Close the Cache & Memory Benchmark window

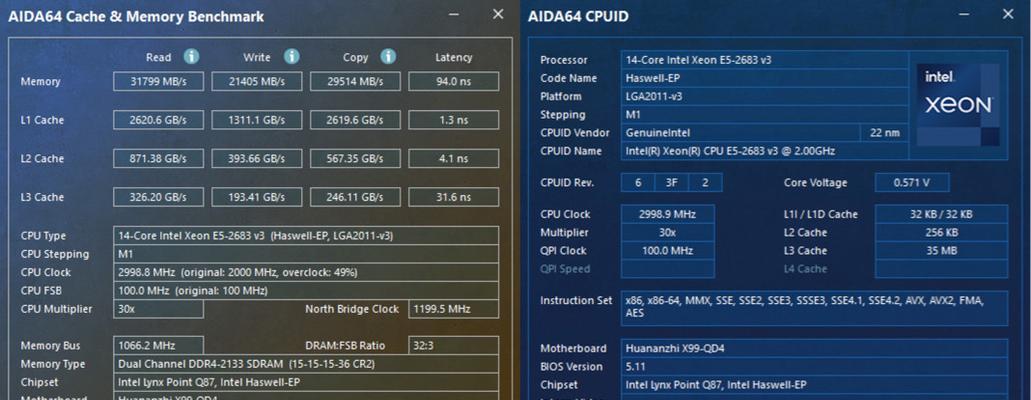tap(498, 14)
